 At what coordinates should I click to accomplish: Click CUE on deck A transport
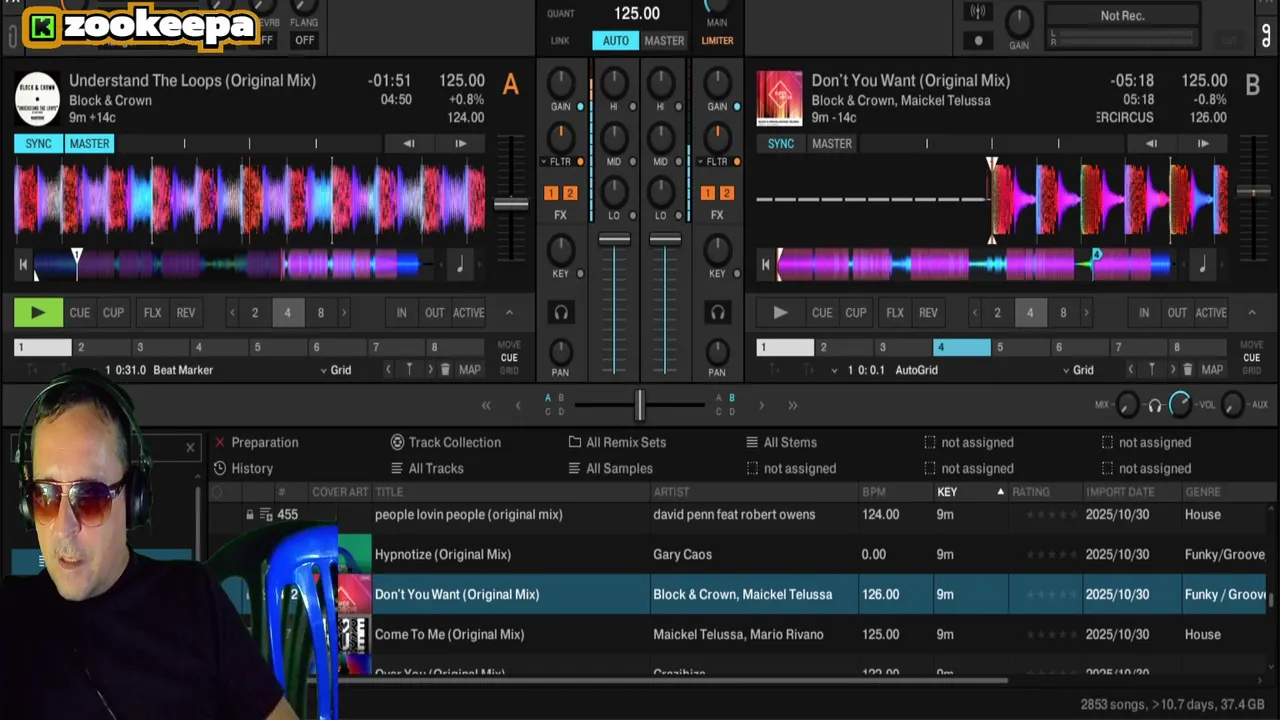point(80,313)
